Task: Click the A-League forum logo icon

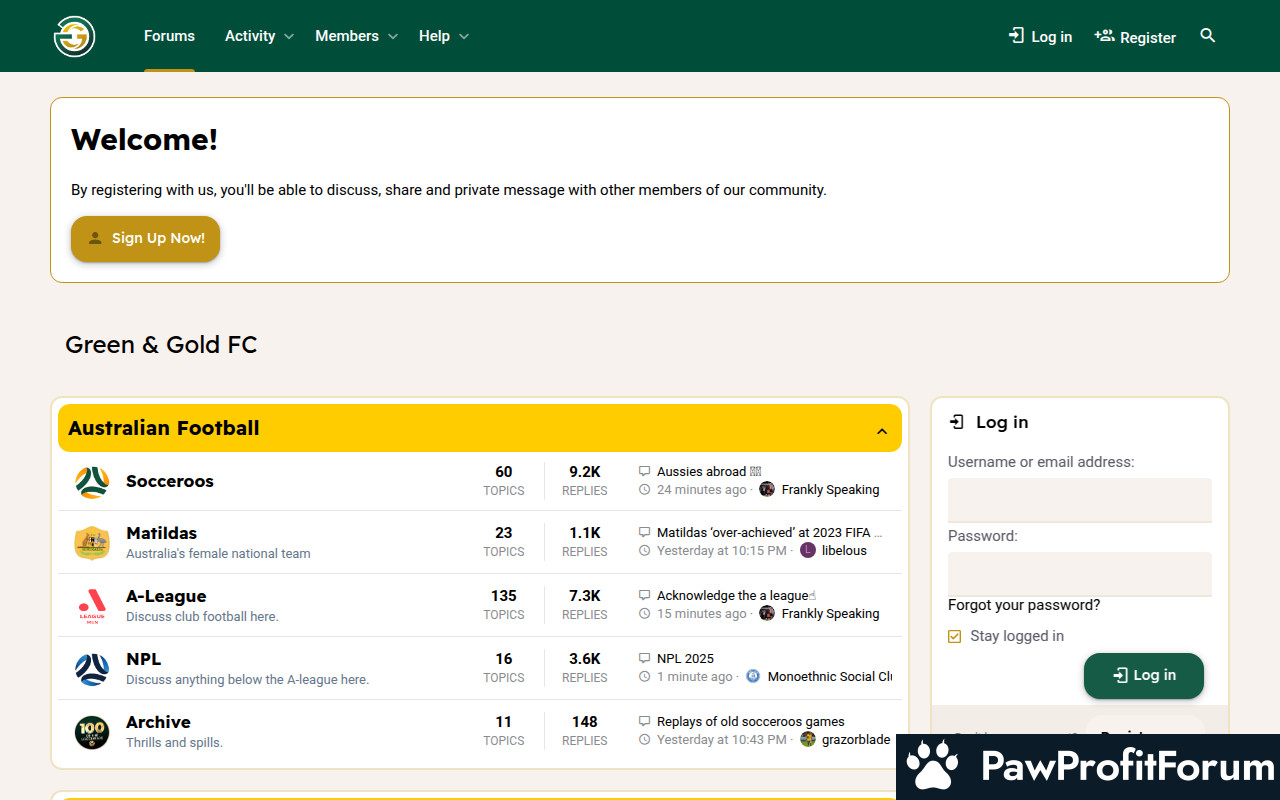Action: pyautogui.click(x=92, y=606)
